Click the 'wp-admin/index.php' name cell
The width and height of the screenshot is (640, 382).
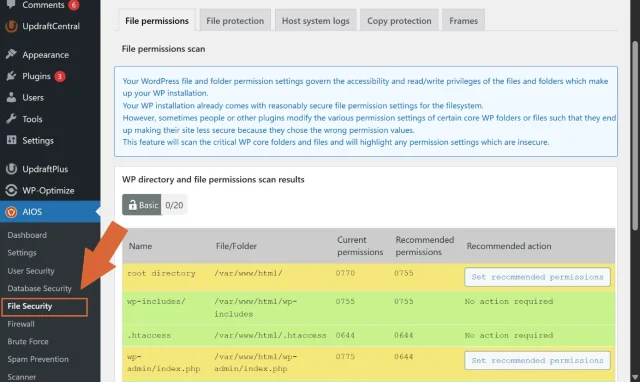163,362
